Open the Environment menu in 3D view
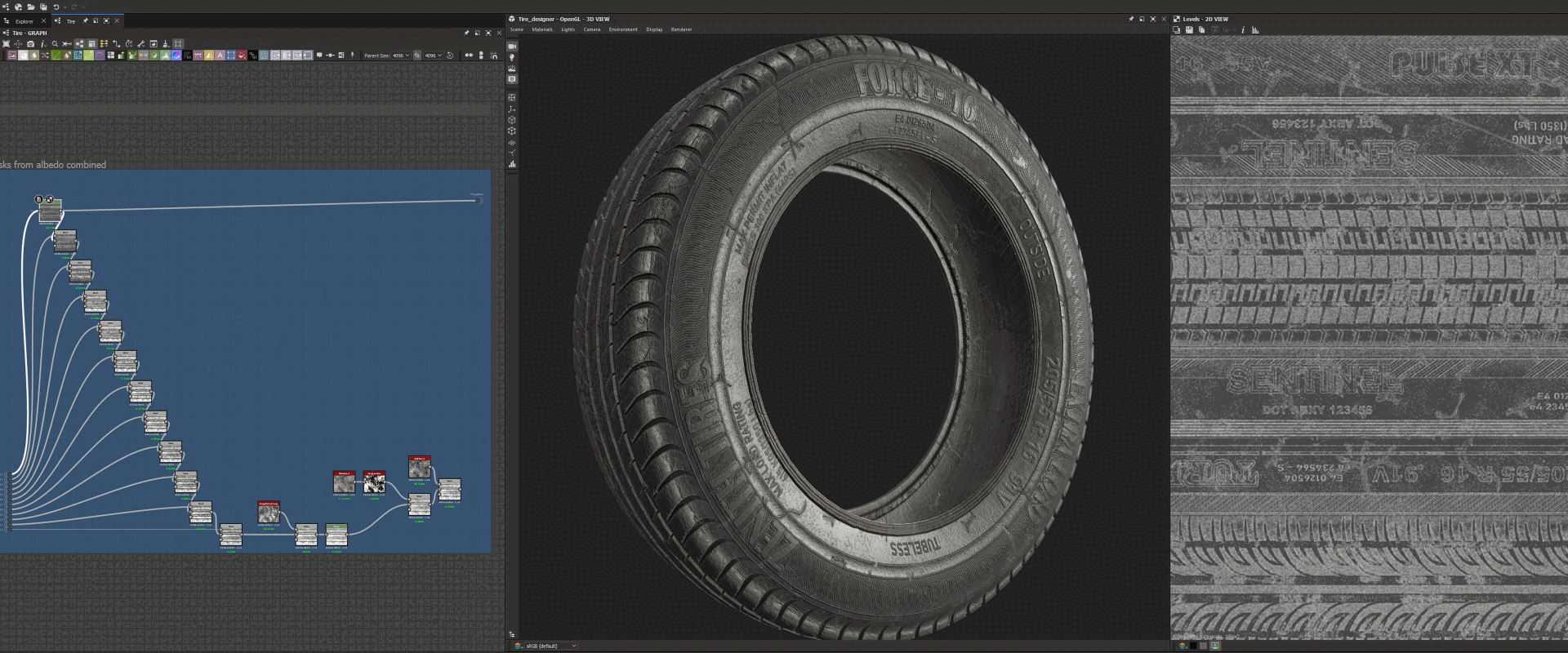 622,29
